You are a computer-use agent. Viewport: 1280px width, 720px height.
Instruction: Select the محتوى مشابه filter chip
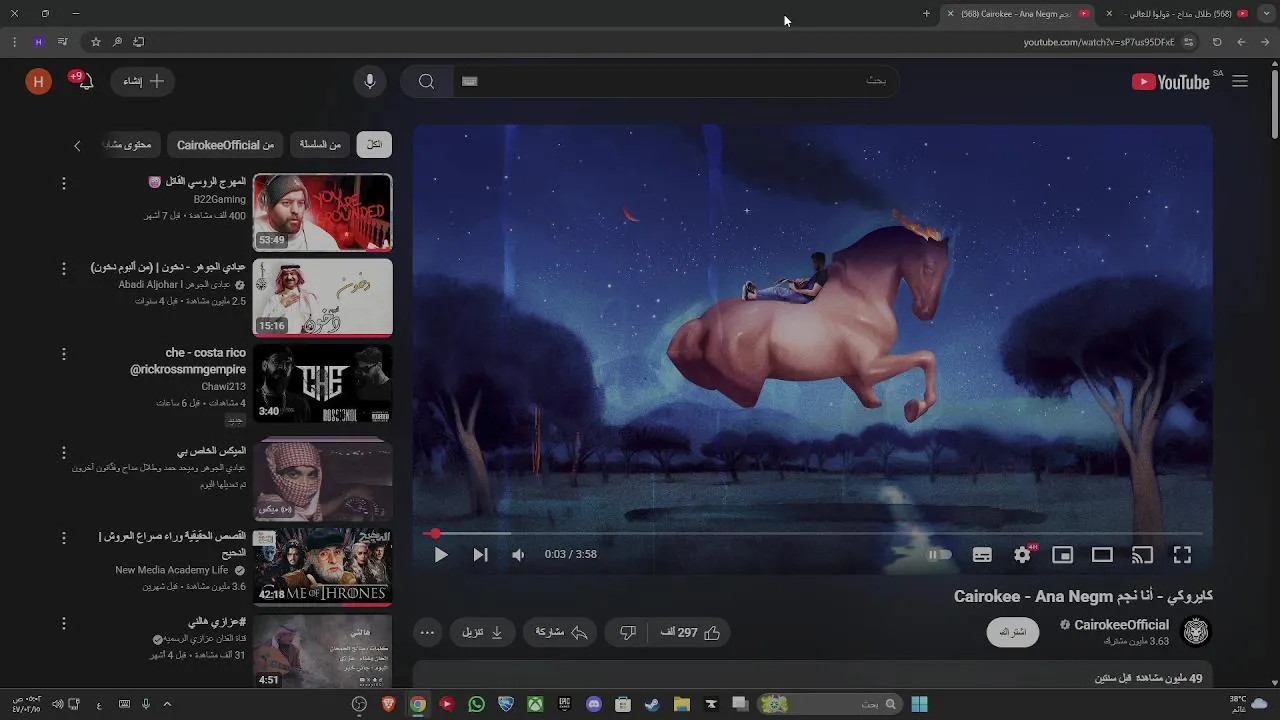130,145
